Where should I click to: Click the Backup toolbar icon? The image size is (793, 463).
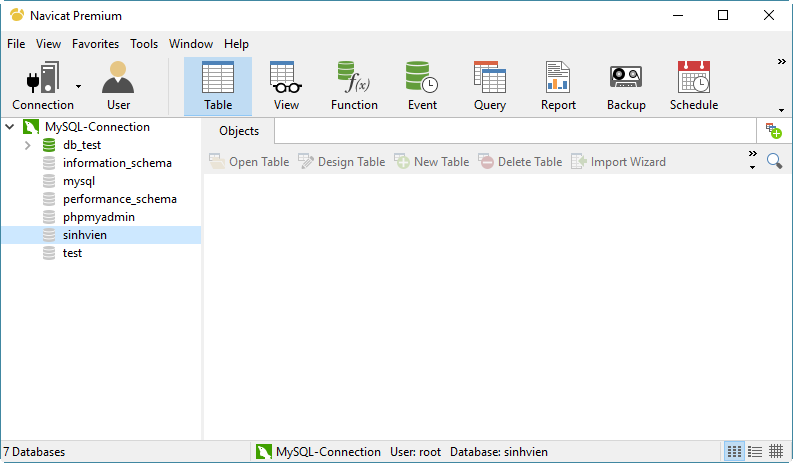626,86
